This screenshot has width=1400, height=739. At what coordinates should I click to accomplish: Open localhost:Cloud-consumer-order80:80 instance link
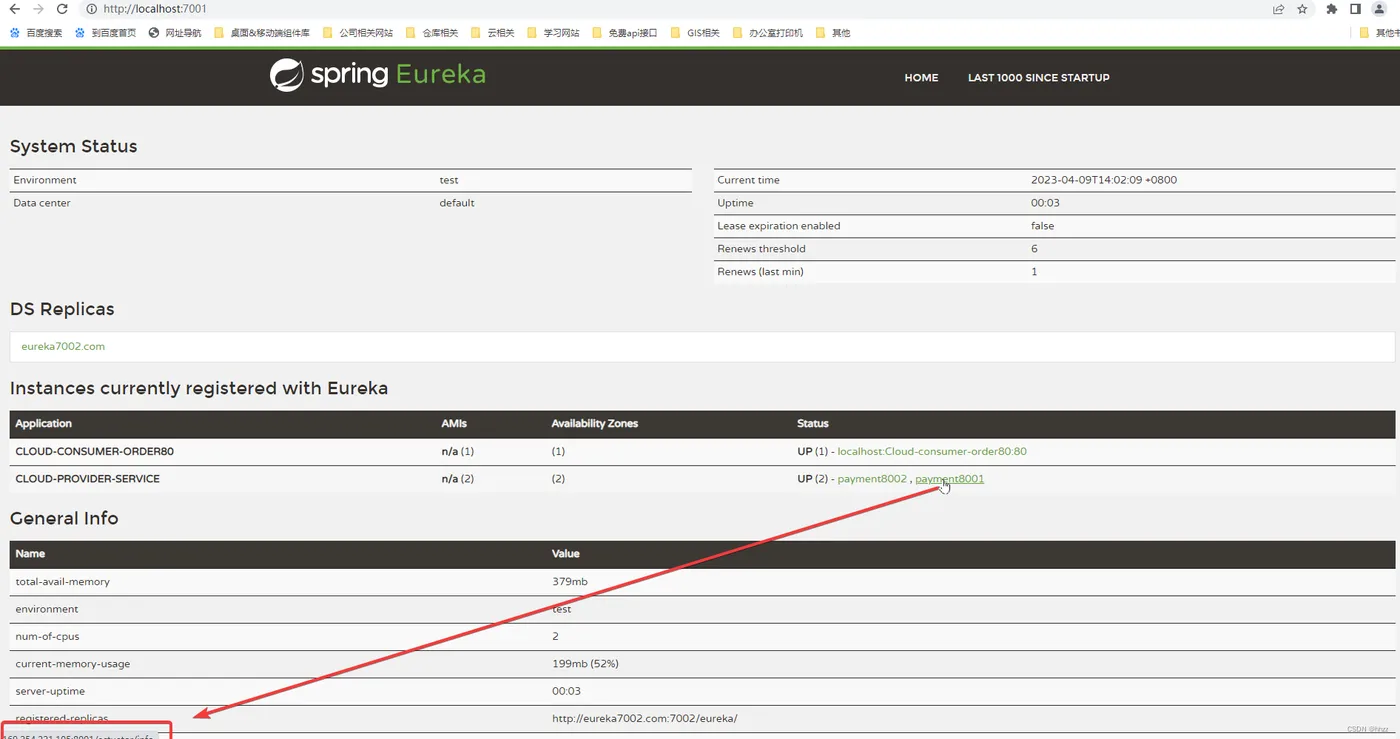click(932, 451)
